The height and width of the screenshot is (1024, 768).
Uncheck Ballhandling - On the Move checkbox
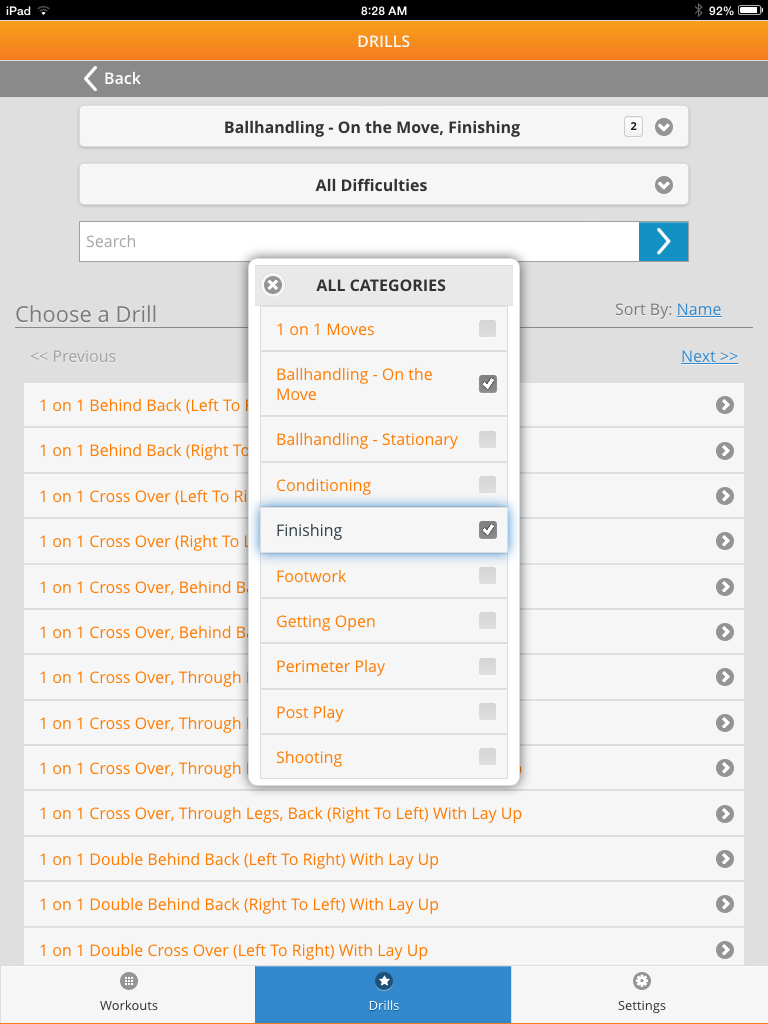tap(487, 384)
